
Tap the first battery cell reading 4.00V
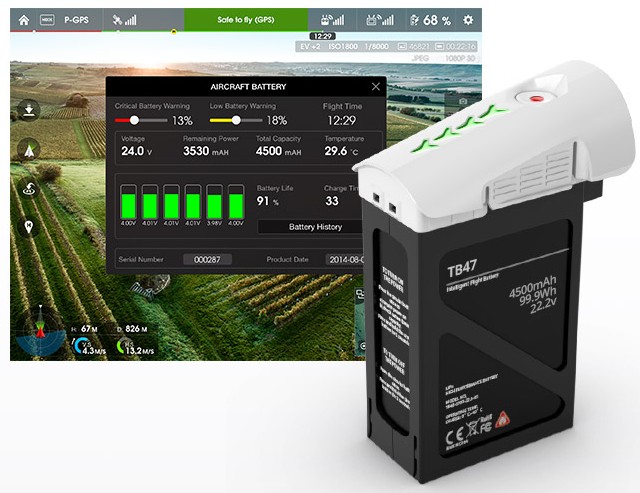[128, 204]
